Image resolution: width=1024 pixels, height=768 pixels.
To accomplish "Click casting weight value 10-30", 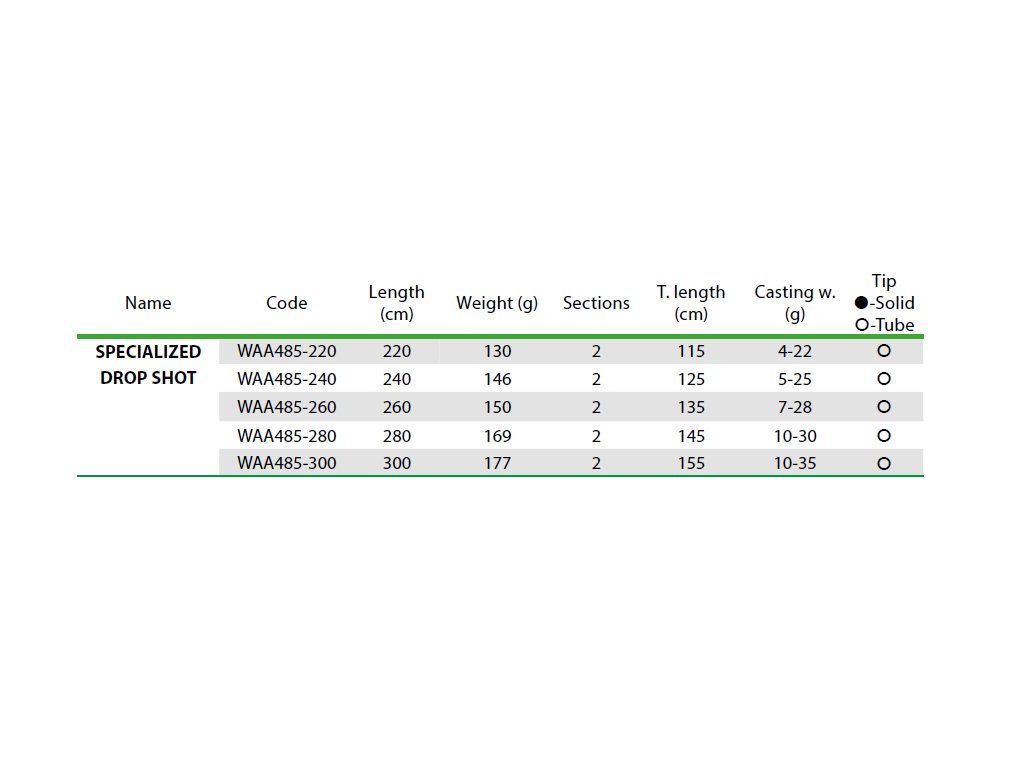I will (795, 436).
